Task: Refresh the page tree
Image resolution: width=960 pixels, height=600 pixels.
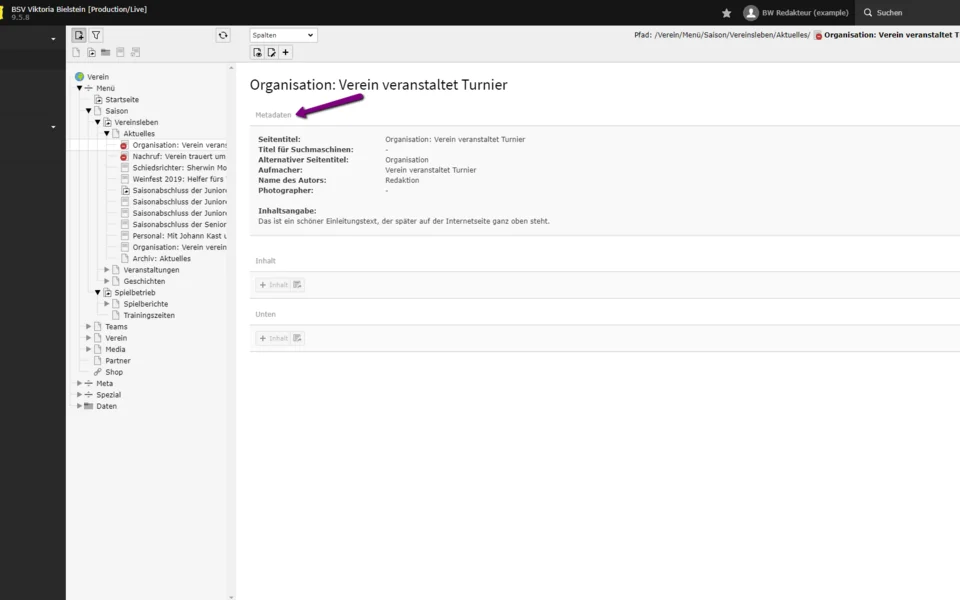Action: coord(223,35)
